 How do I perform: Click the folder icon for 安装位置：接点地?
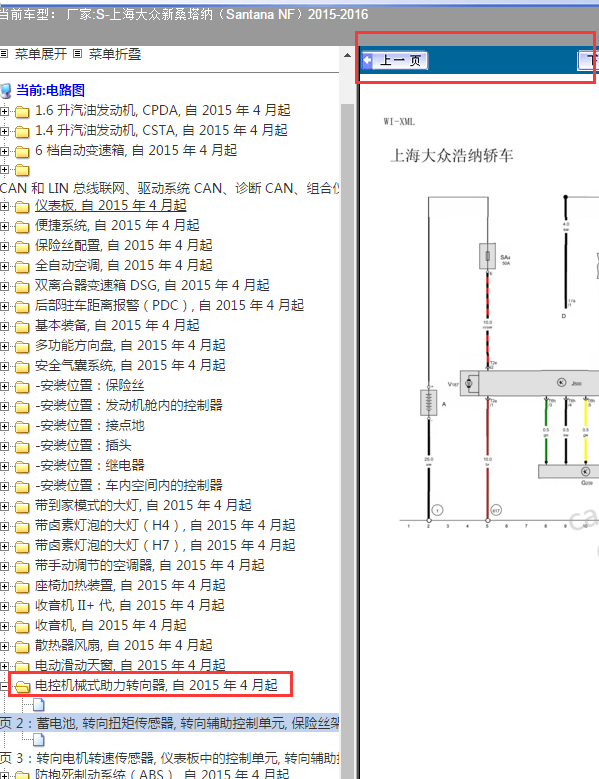(22, 426)
